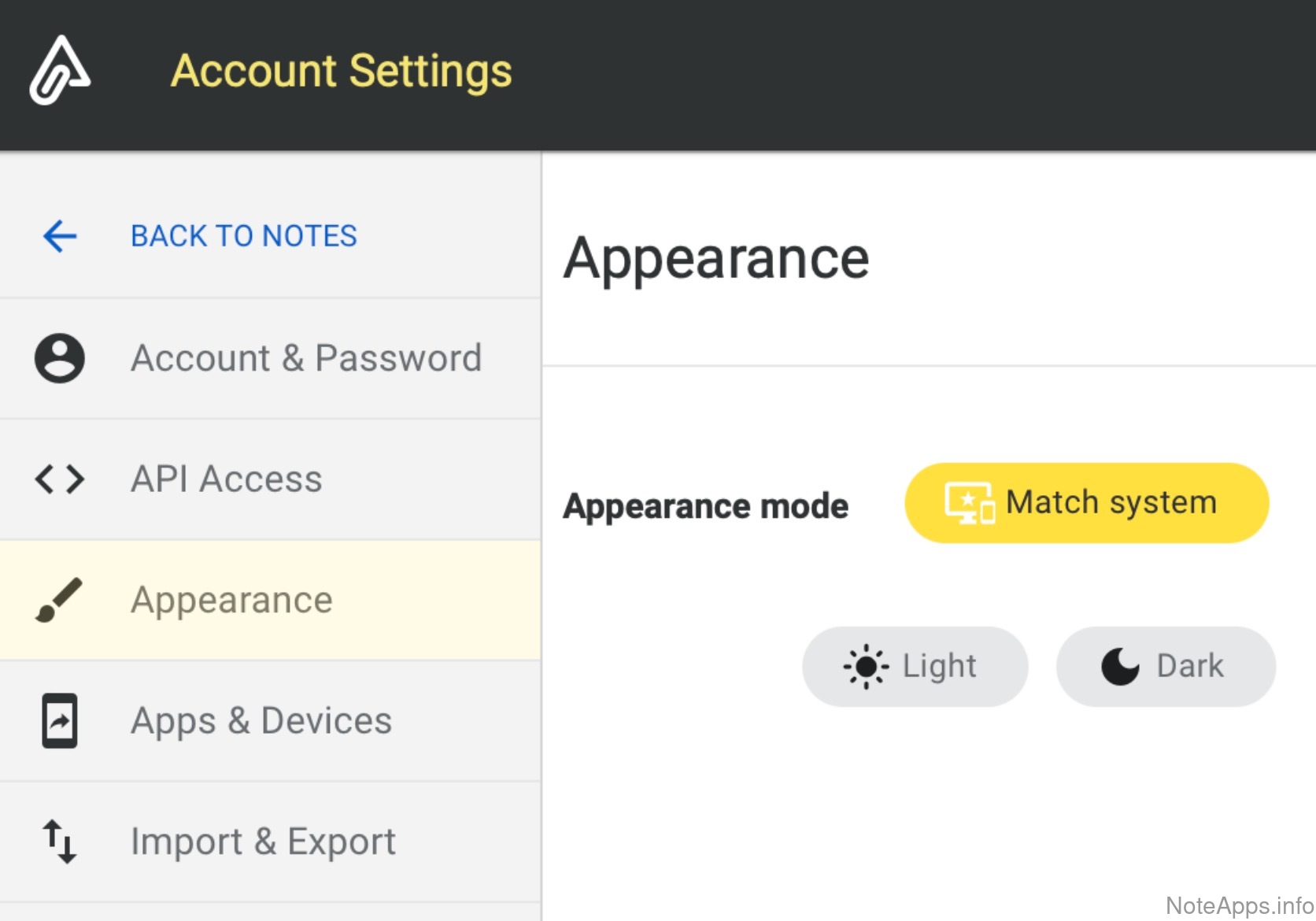
Task: Open the Apps & Devices section
Action: click(x=261, y=720)
